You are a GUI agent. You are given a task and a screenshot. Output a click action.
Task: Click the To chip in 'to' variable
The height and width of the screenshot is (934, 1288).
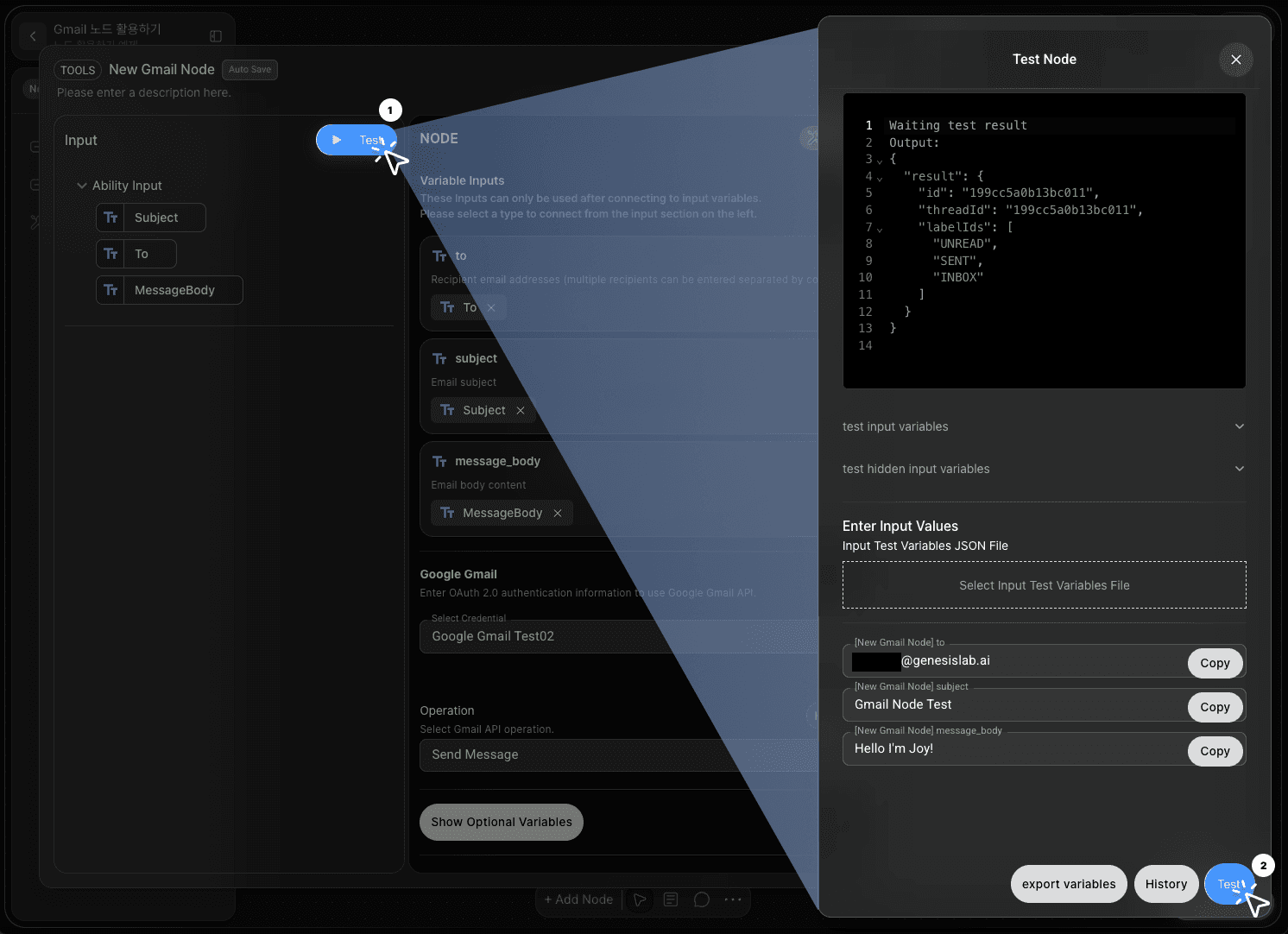(x=469, y=307)
